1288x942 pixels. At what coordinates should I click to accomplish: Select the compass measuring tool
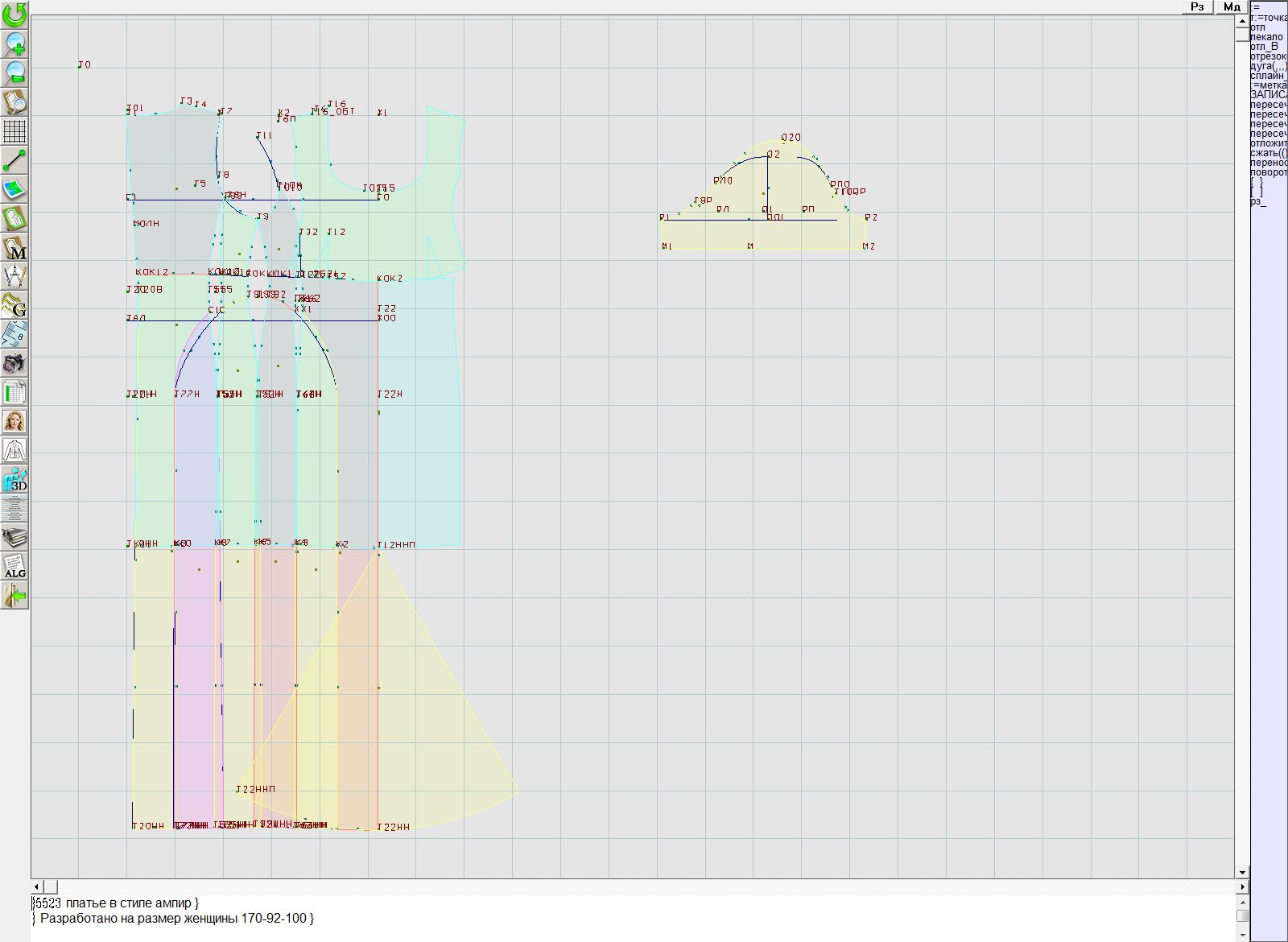(14, 277)
